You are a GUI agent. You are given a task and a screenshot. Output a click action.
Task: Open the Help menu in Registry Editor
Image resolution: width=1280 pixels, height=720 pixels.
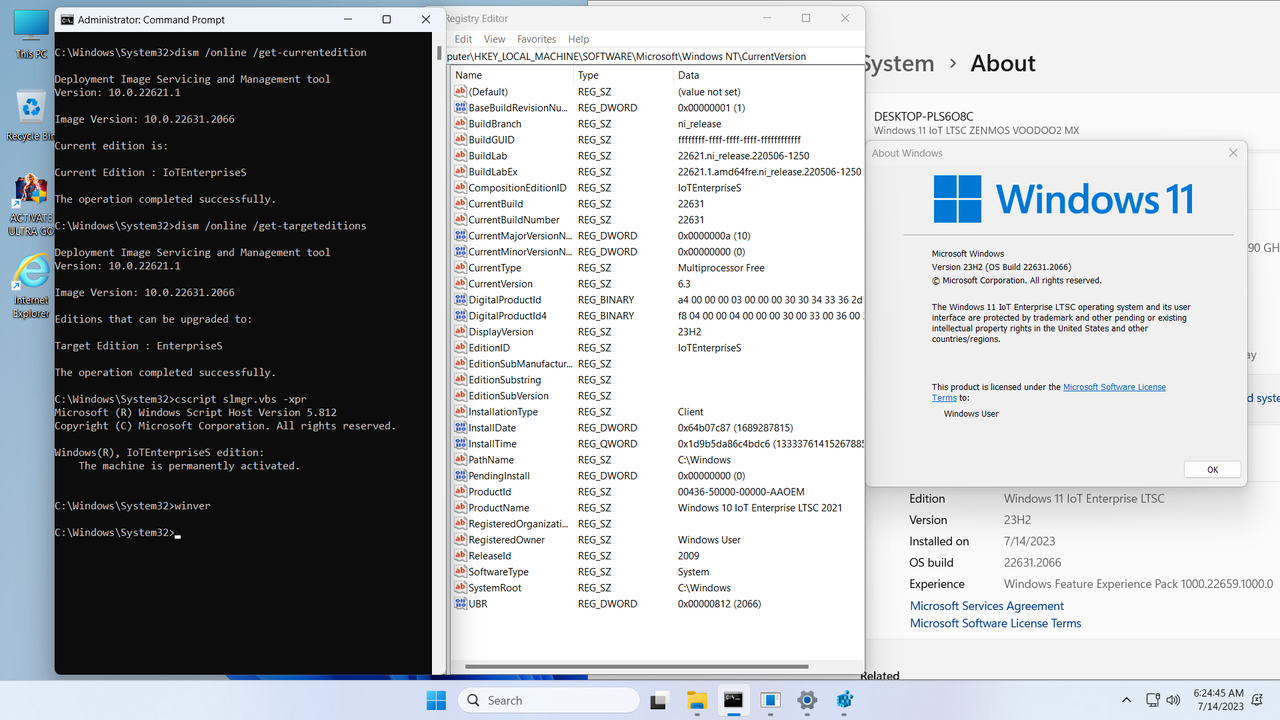coord(578,39)
